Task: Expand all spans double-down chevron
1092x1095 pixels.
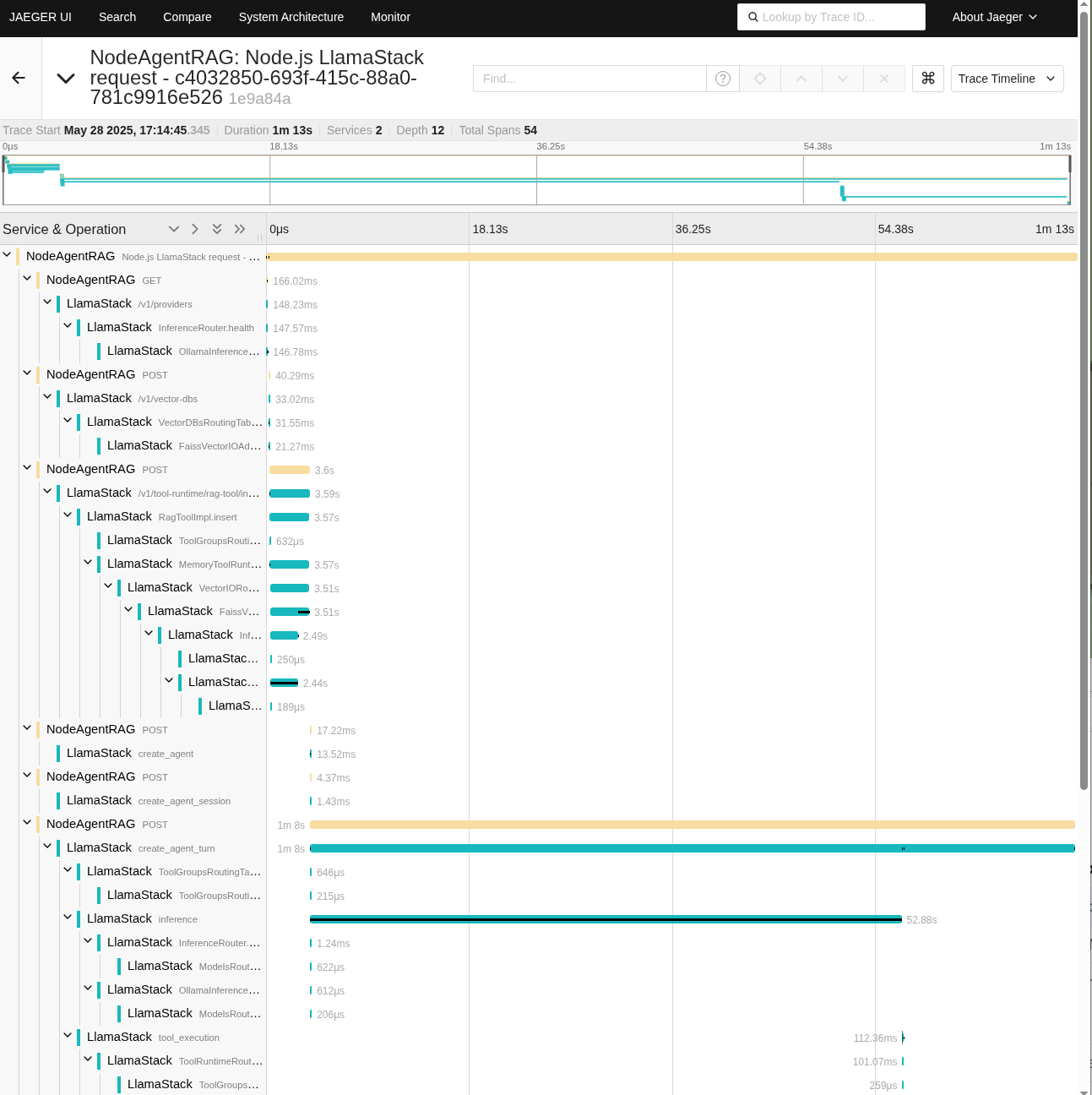Action: pos(217,229)
